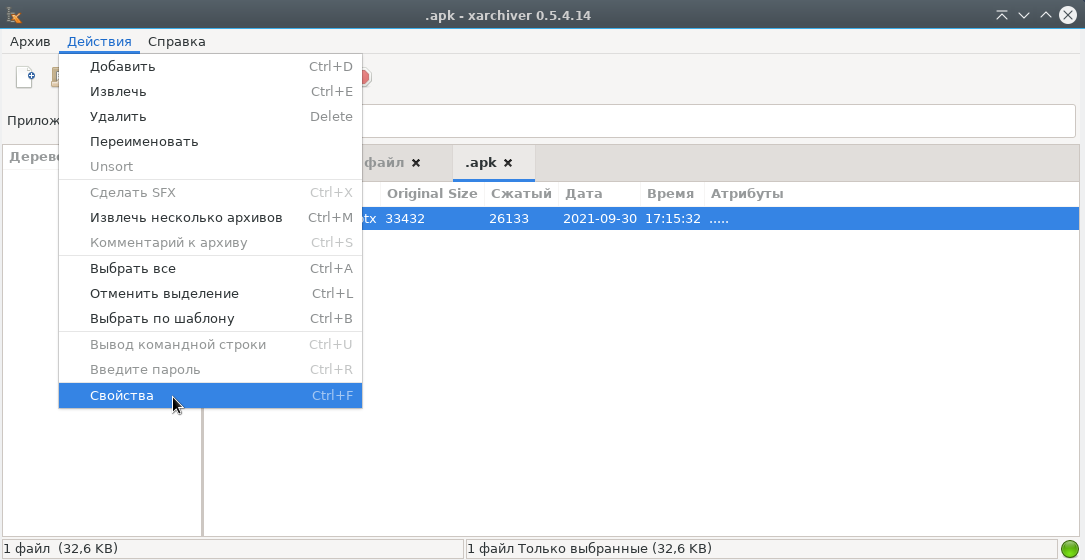Click the New archive toolbar icon
This screenshot has width=1085, height=560.
click(25, 77)
